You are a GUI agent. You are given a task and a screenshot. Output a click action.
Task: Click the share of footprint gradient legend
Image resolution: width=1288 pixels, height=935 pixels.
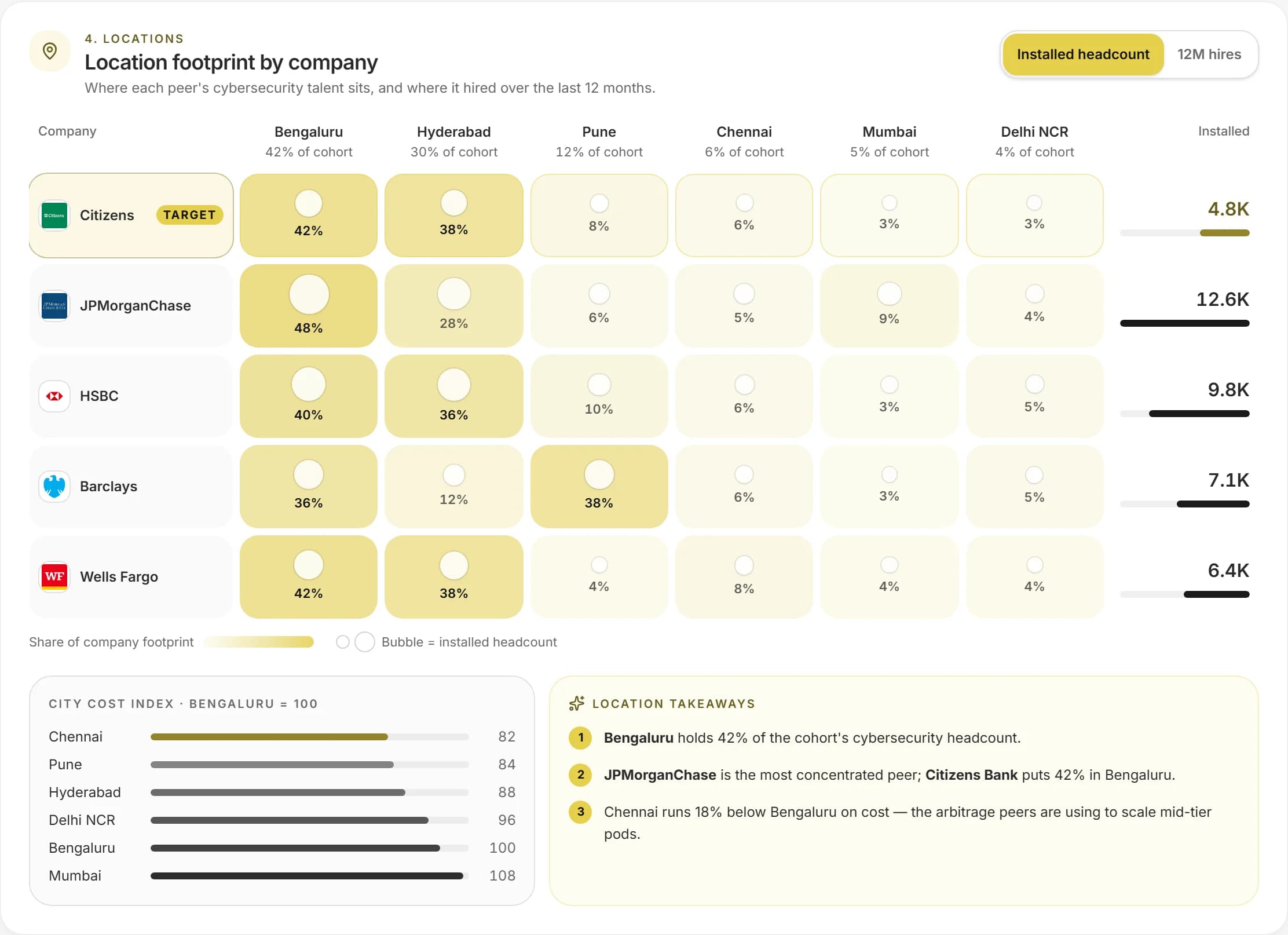click(259, 642)
